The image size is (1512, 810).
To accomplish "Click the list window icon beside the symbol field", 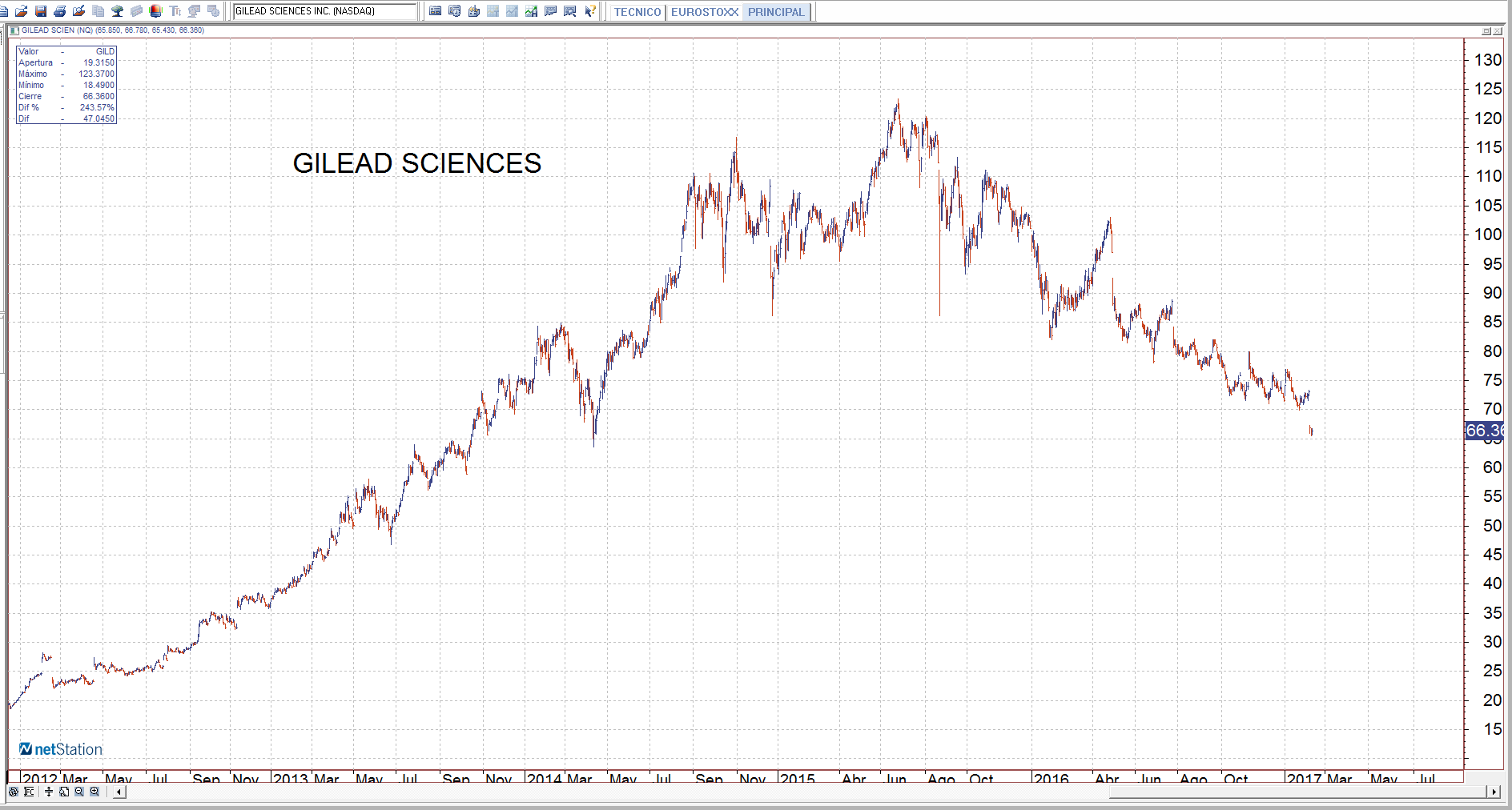I will coord(436,11).
